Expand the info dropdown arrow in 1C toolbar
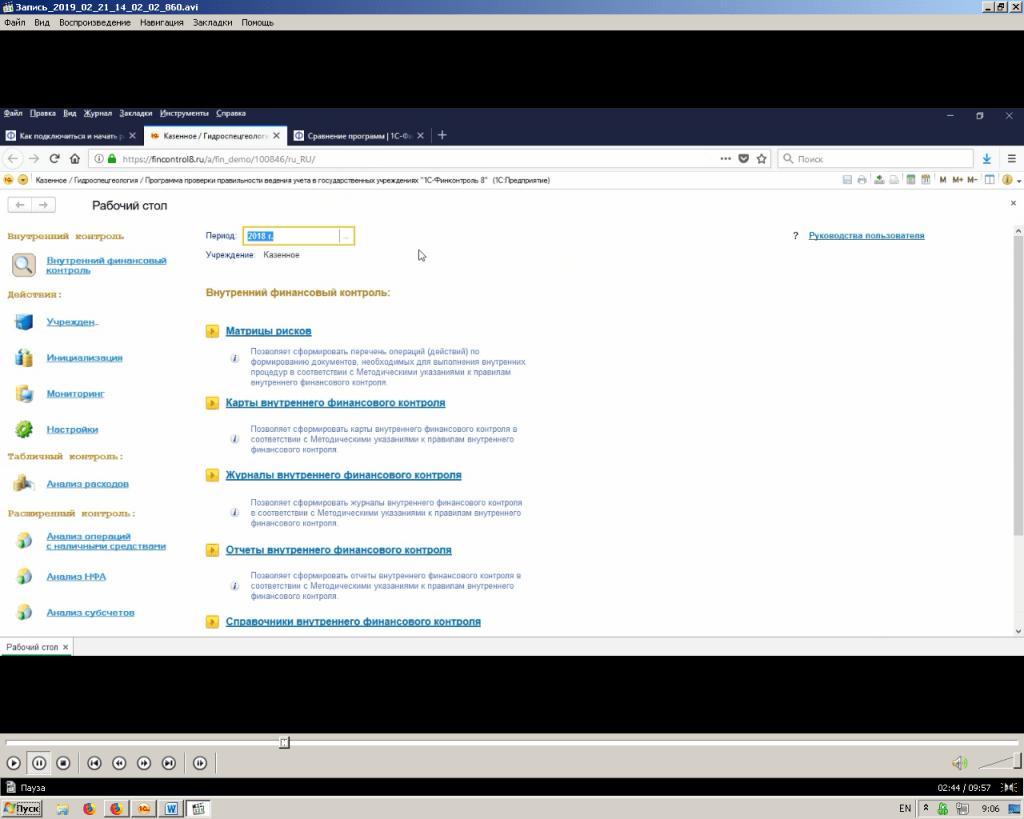Screen dimensions: 1024x819 (1018, 180)
